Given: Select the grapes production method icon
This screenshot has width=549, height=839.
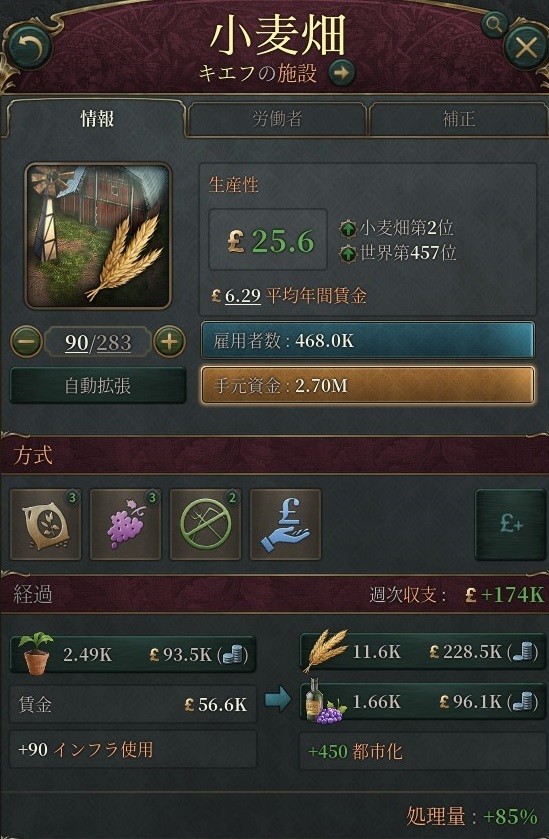Looking at the screenshot, I should click(125, 524).
